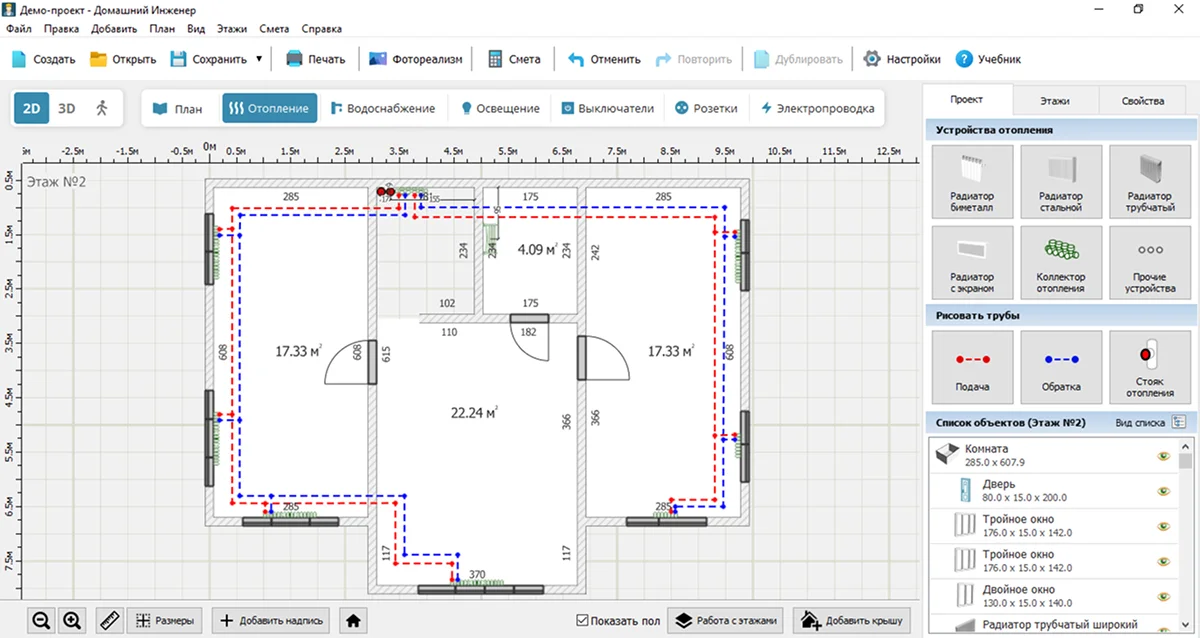Viewport: 1200px width, 638px height.
Task: Toggle the show floor checkbox
Action: (x=583, y=621)
